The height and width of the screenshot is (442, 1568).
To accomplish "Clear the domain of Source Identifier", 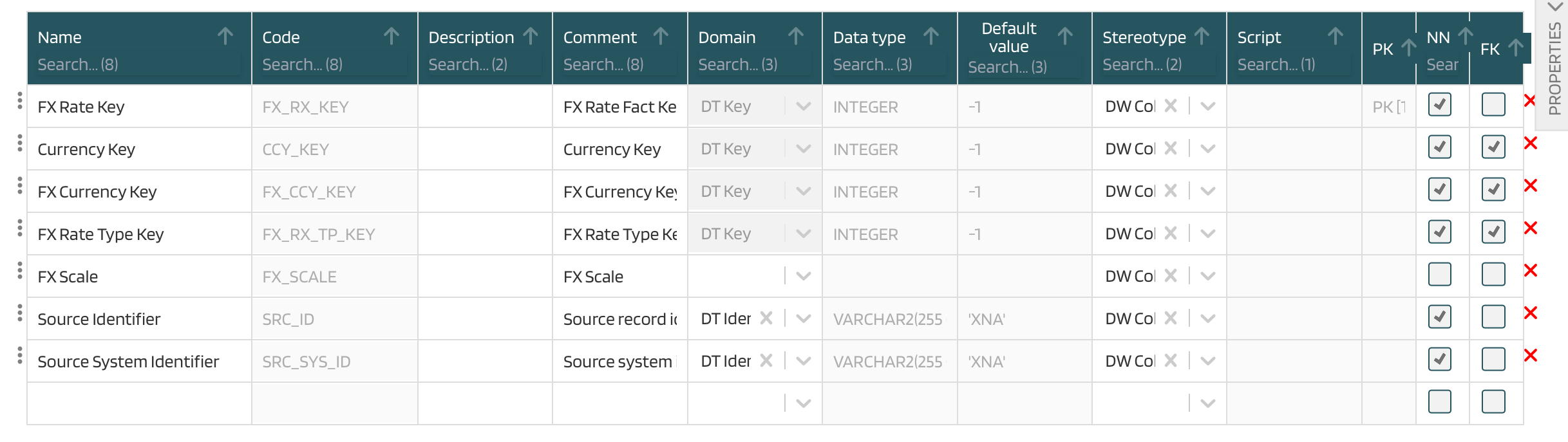I will (x=766, y=318).
